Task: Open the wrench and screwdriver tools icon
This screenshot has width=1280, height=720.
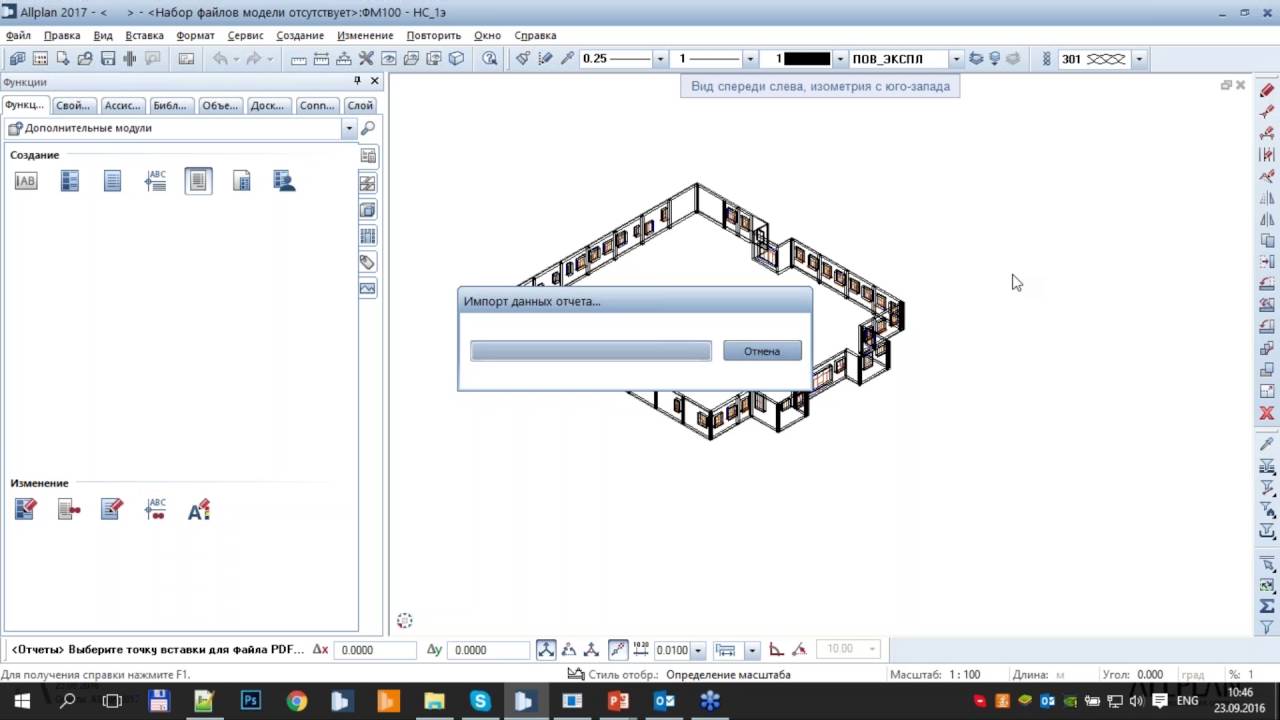Action: [x=366, y=59]
